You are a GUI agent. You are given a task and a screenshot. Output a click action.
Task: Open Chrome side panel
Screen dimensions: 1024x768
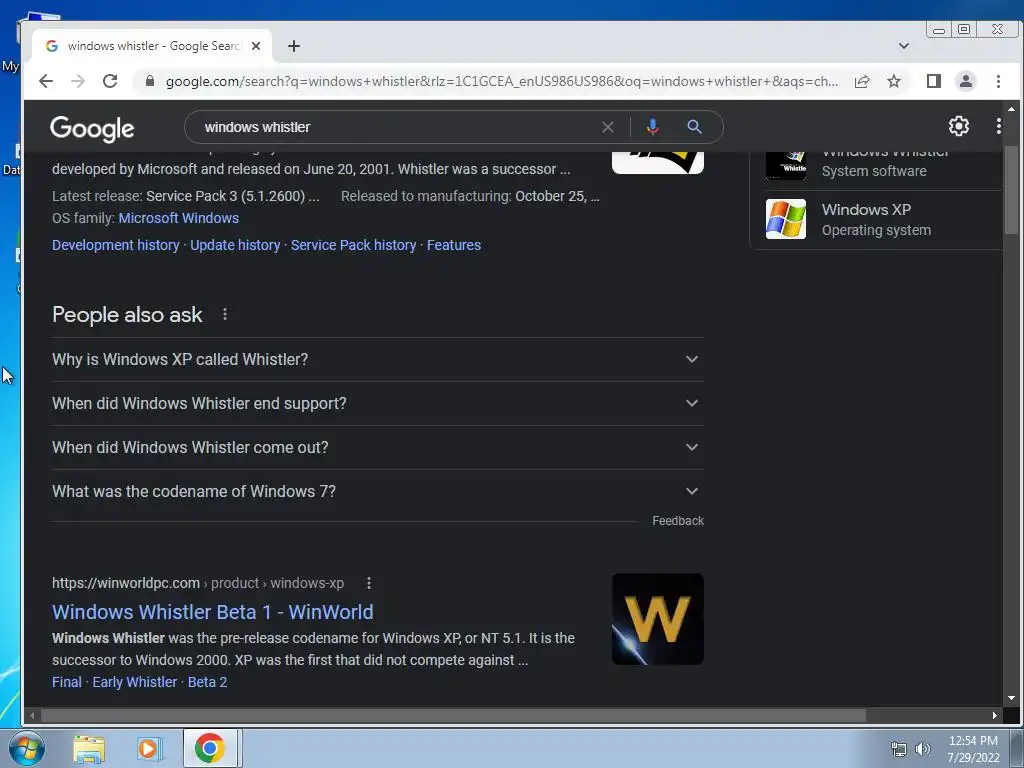934,81
